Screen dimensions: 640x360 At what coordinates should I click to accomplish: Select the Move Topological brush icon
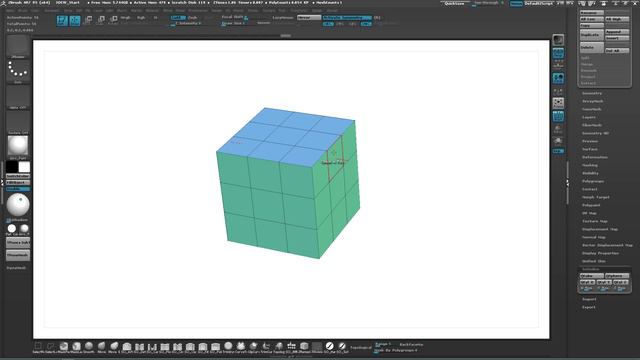click(114, 347)
